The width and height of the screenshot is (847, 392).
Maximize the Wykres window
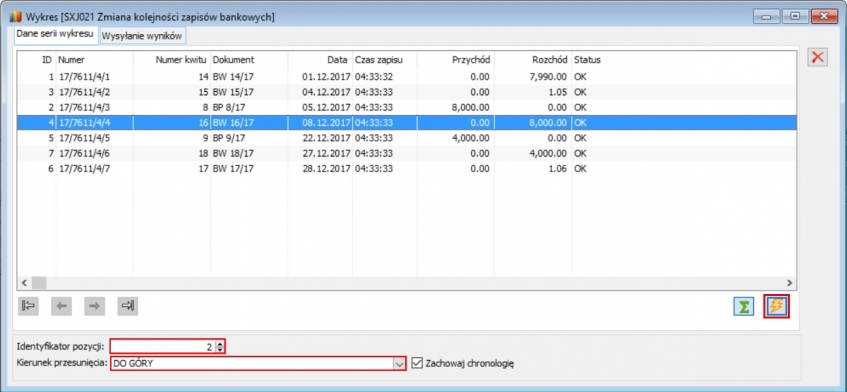coord(795,16)
